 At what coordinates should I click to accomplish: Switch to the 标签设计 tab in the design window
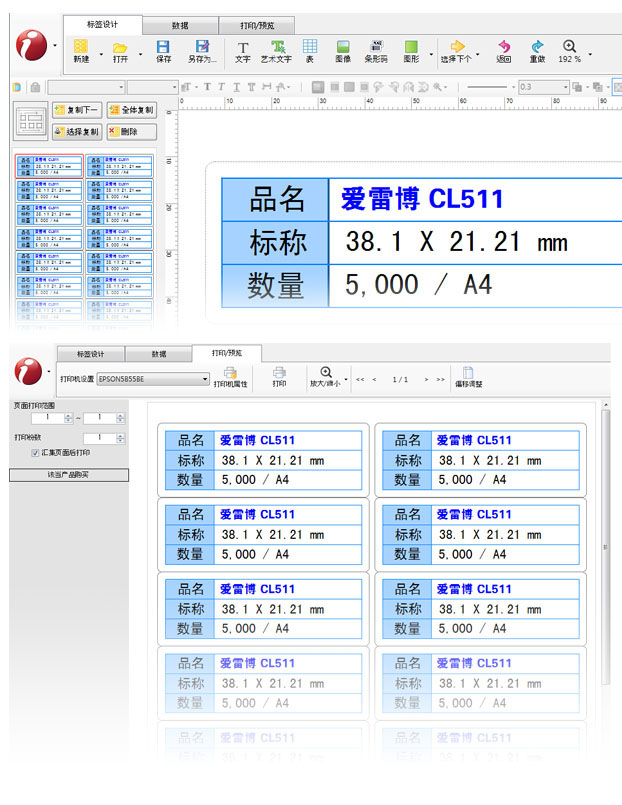[103, 25]
